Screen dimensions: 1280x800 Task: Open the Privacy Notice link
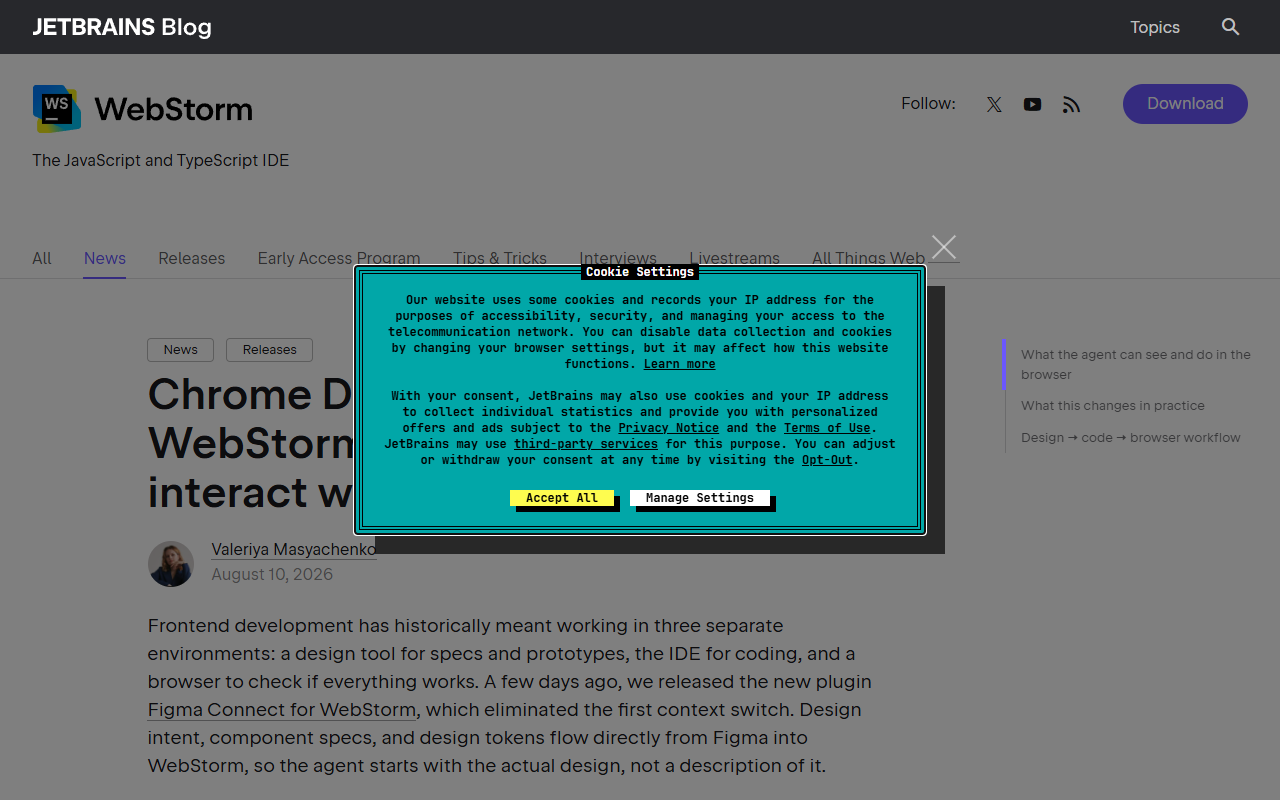tap(669, 428)
